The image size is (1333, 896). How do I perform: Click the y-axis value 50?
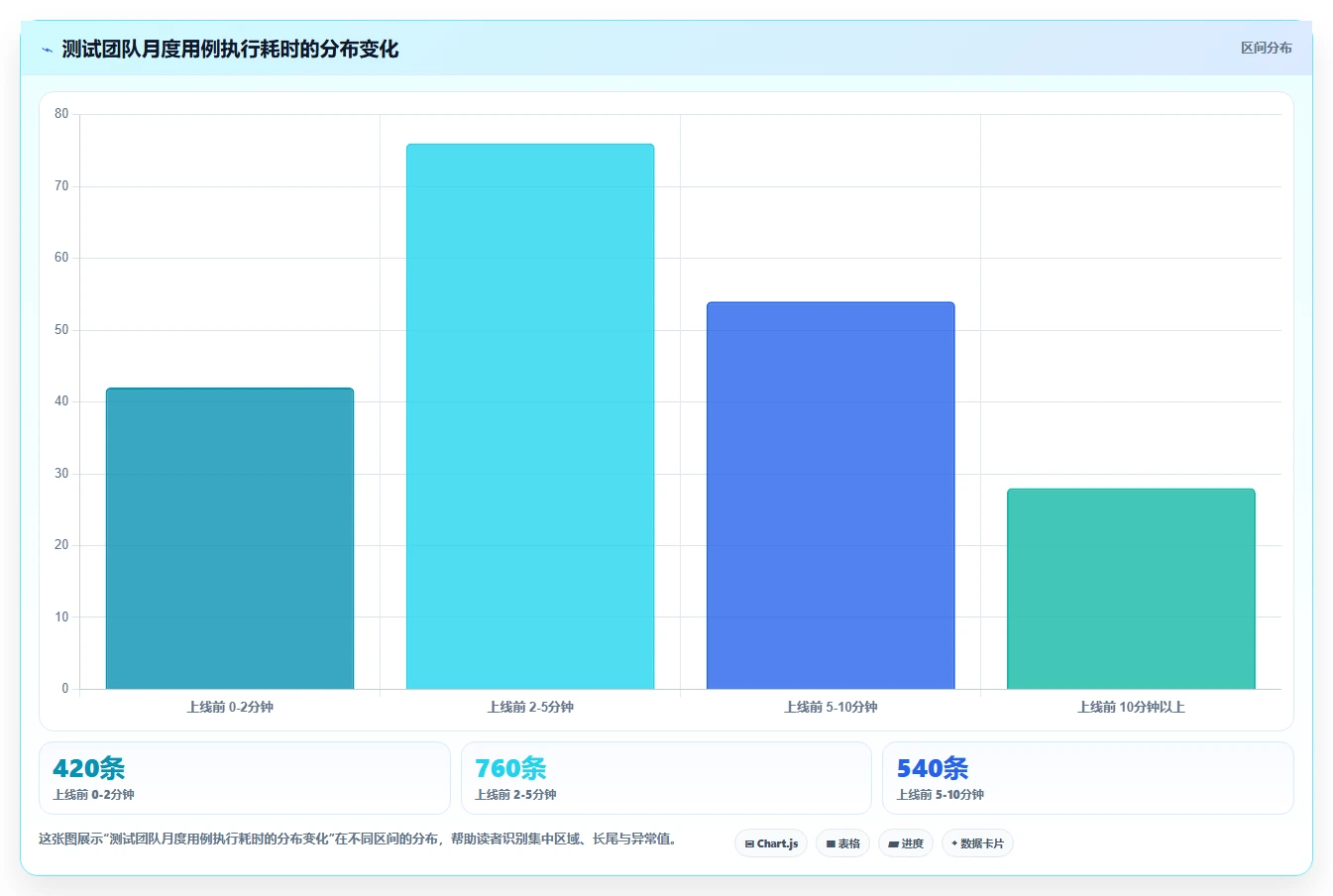point(61,330)
